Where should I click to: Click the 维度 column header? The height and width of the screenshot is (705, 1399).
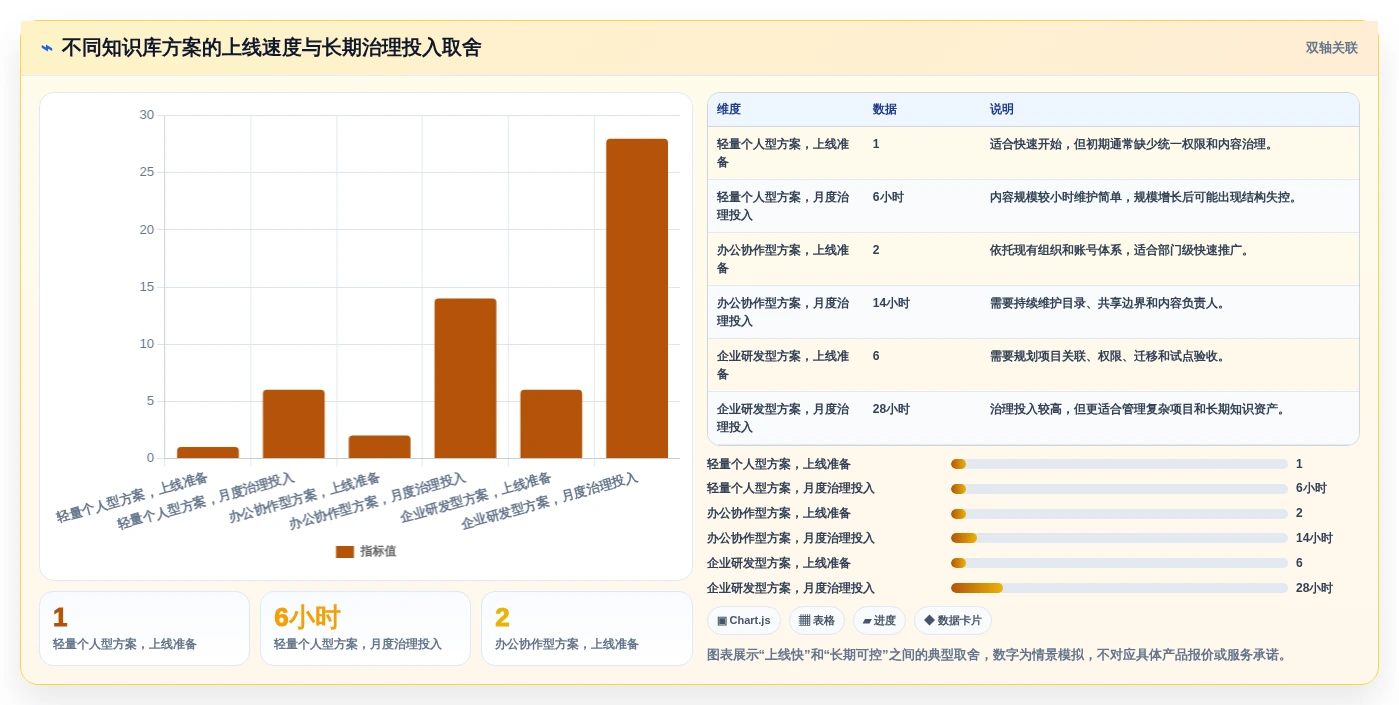point(729,110)
